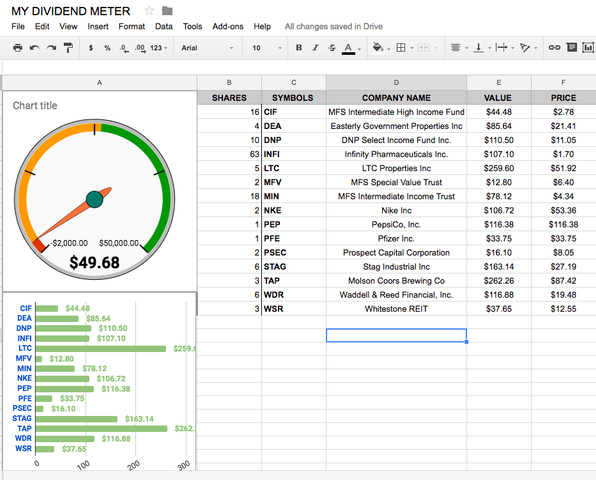Open the Data menu
Image resolution: width=596 pixels, height=480 pixels.
(x=163, y=27)
